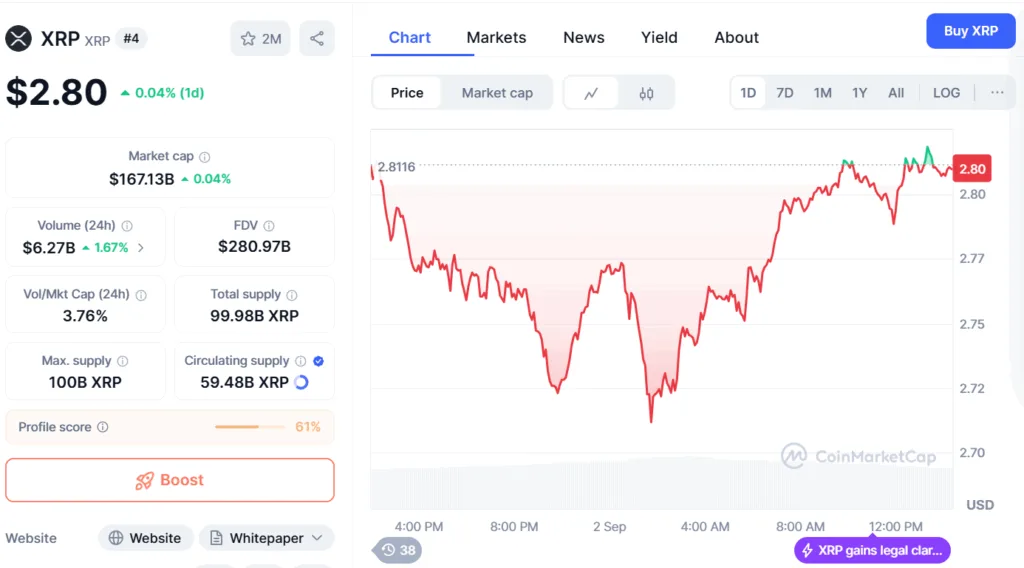Enable LOG scale on the chart
The height and width of the screenshot is (568, 1024).
point(946,93)
